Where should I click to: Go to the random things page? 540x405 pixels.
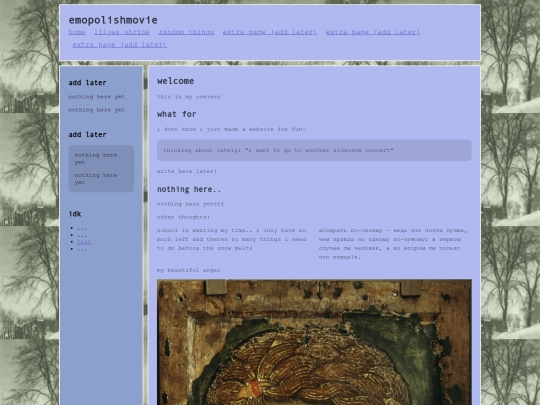point(186,32)
